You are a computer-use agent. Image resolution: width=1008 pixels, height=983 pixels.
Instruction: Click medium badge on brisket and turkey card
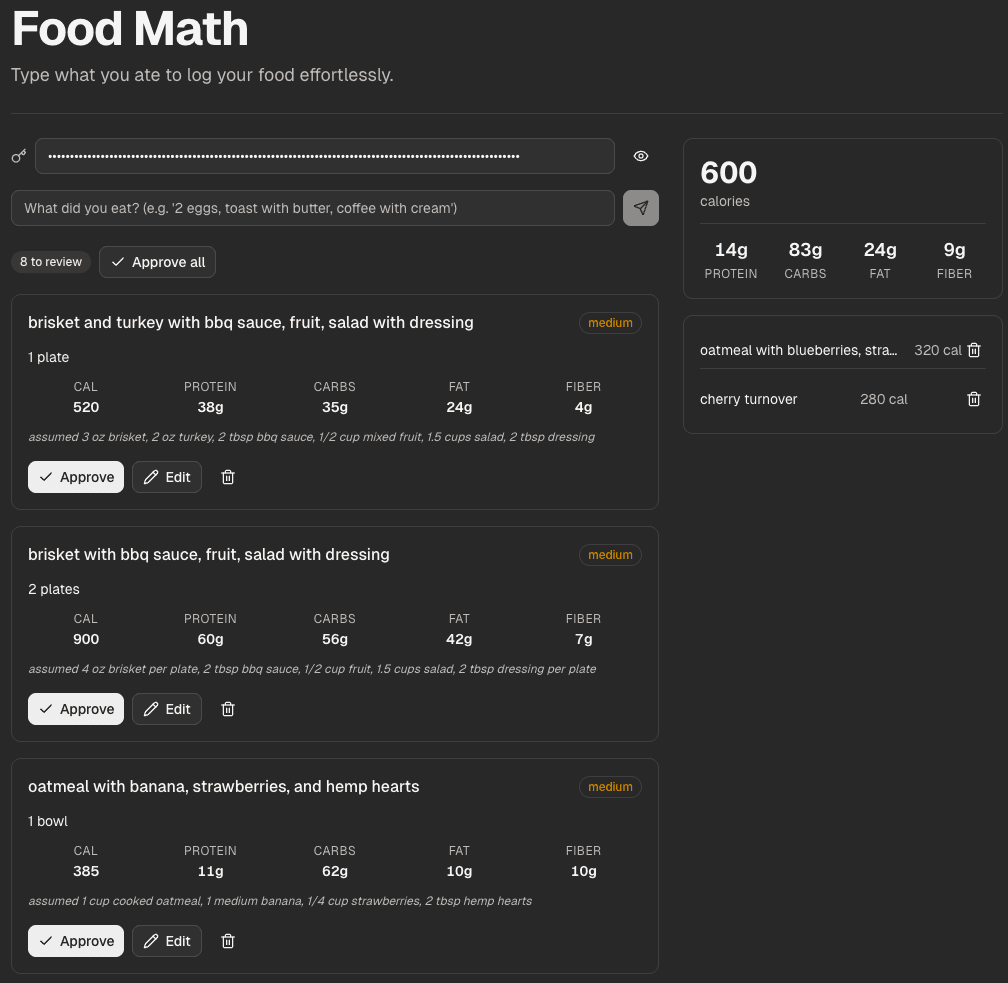point(610,323)
